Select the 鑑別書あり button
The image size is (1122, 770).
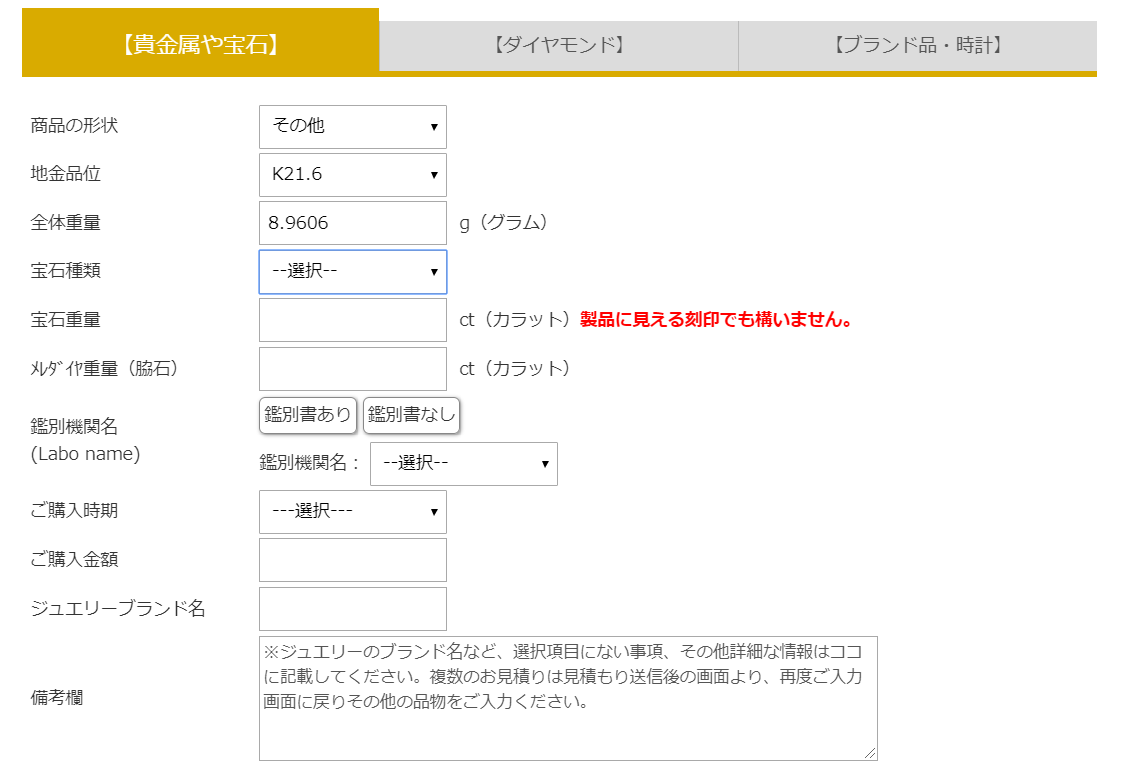(308, 415)
